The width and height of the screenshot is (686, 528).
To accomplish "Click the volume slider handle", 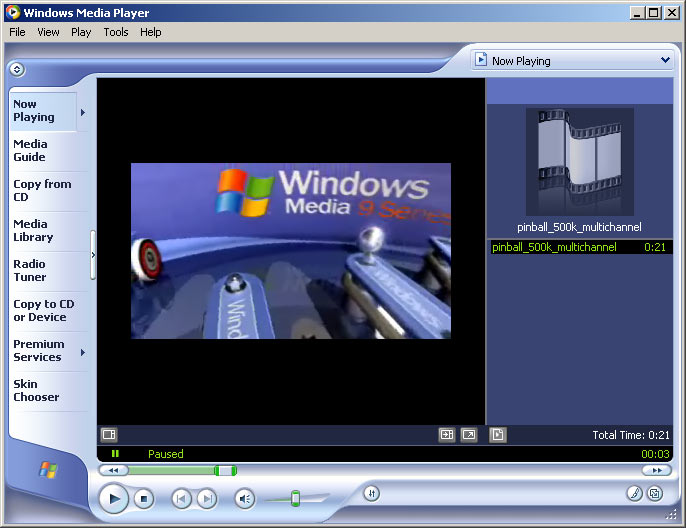I will coord(296,498).
